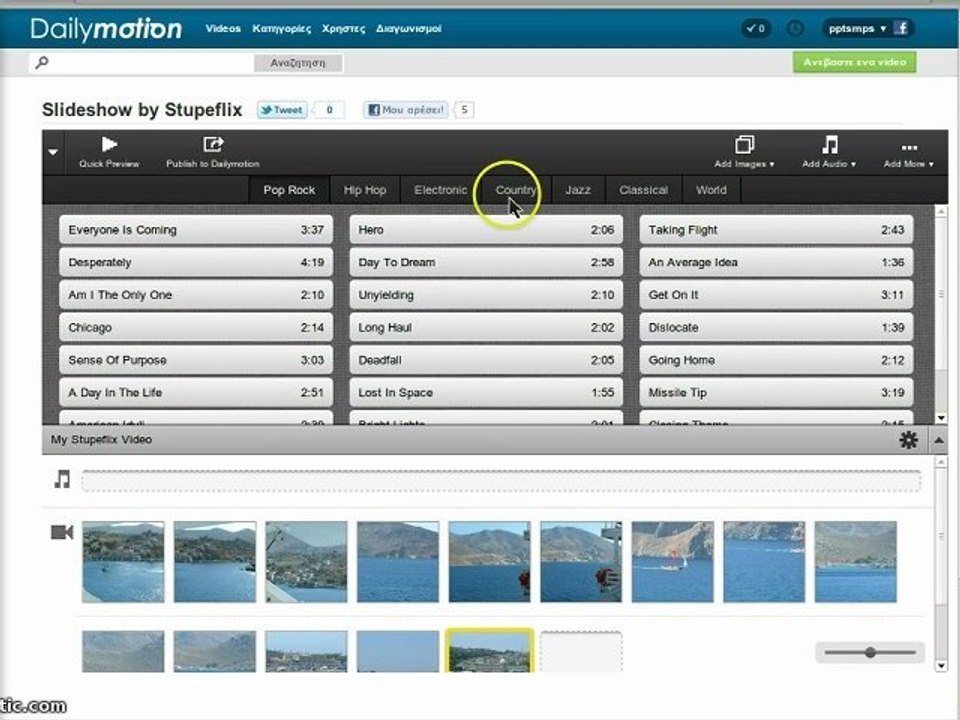This screenshot has width=960, height=720.
Task: Open the Facebook icon in header
Action: point(901,28)
